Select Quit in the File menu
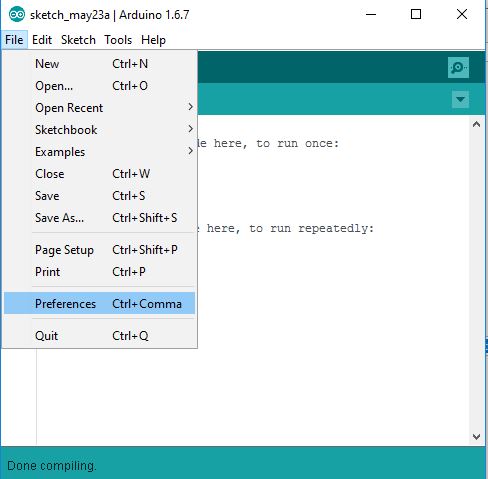 pos(99,335)
